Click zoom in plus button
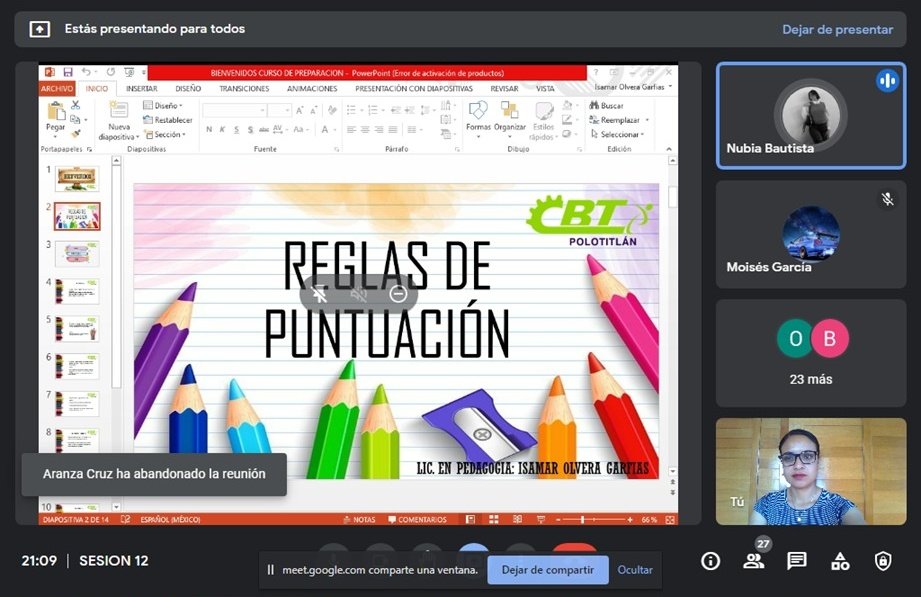Screen dimensions: 921x597 [x=630, y=519]
